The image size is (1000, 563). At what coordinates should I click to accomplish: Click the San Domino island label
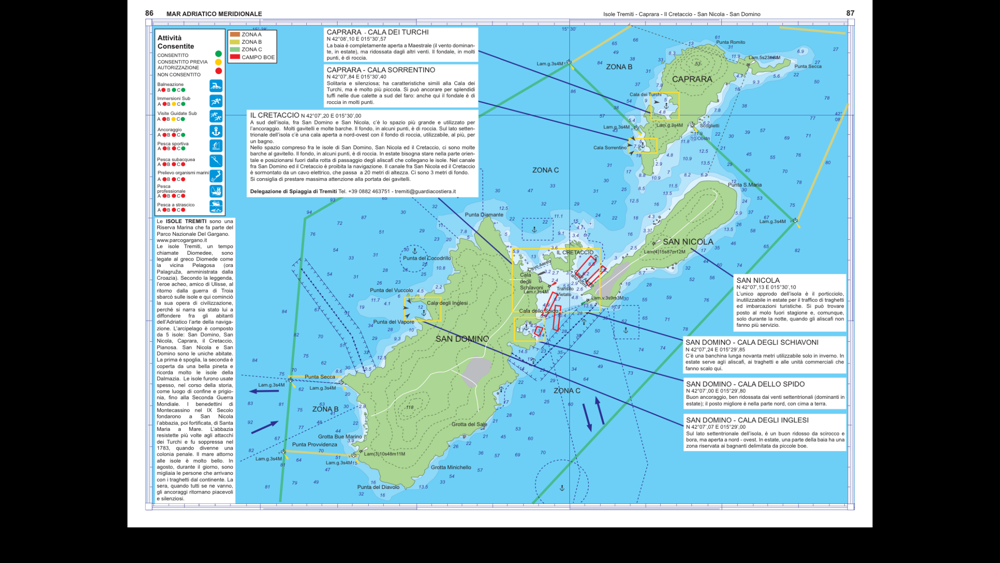pyautogui.click(x=462, y=339)
